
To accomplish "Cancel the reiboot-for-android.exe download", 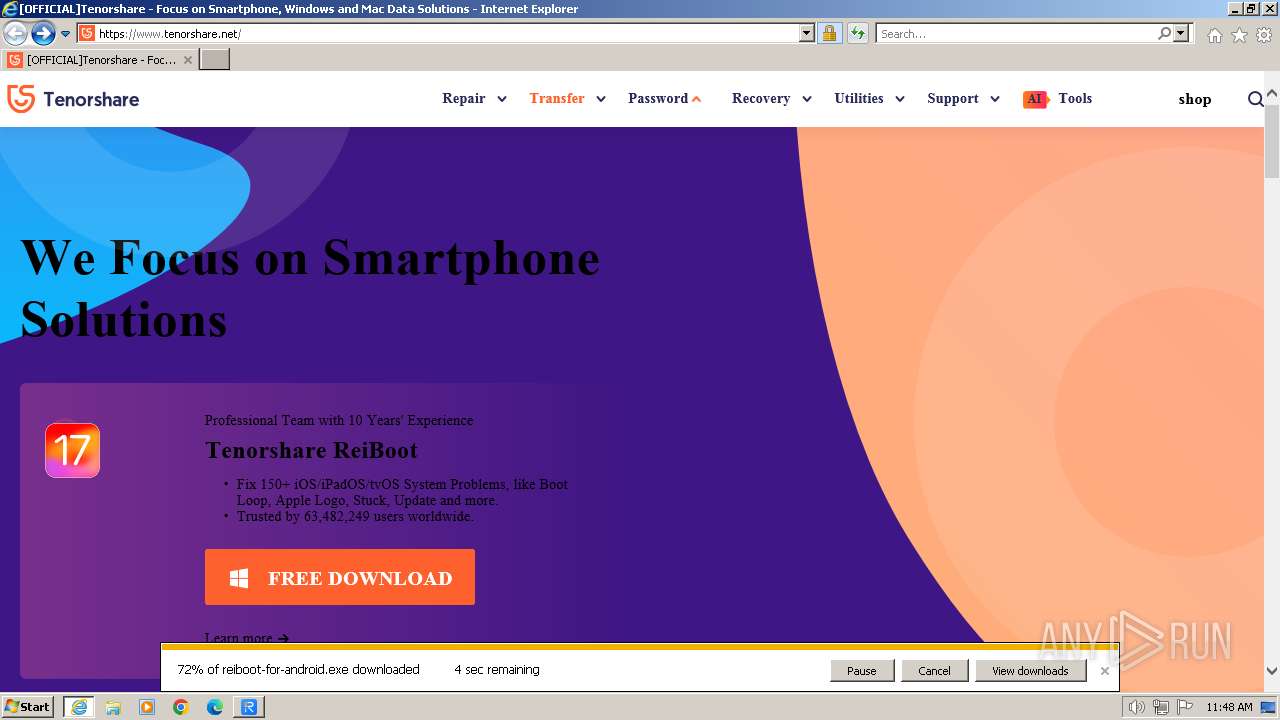I will coord(935,671).
